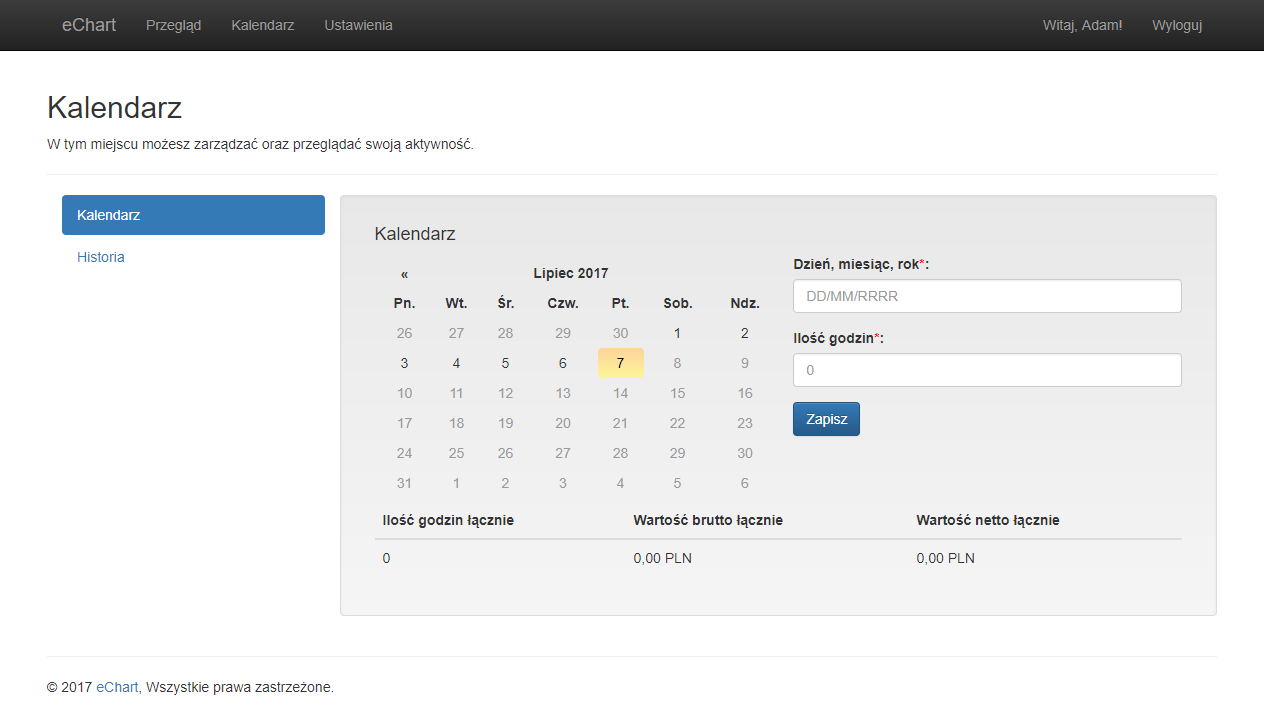
Task: Select day 6 under Czw. column
Action: 563,363
